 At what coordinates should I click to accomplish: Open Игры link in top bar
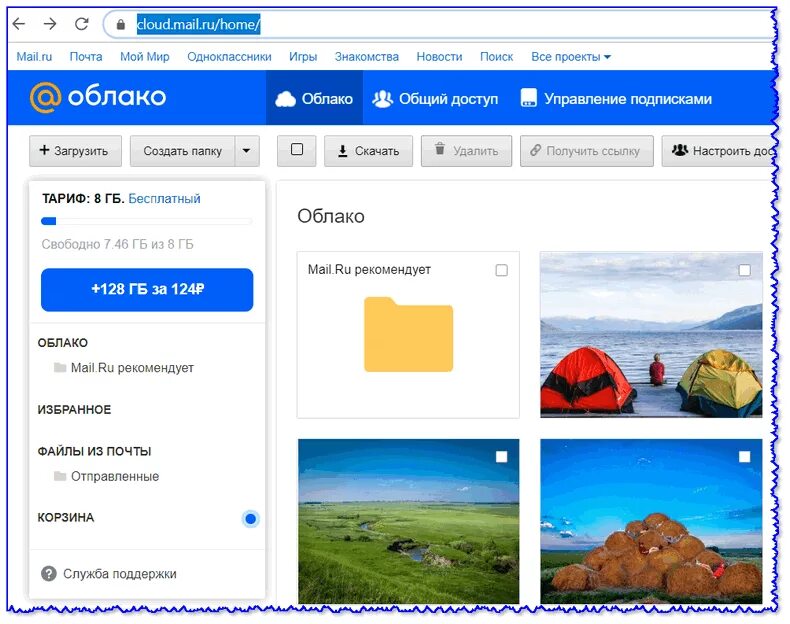point(303,57)
